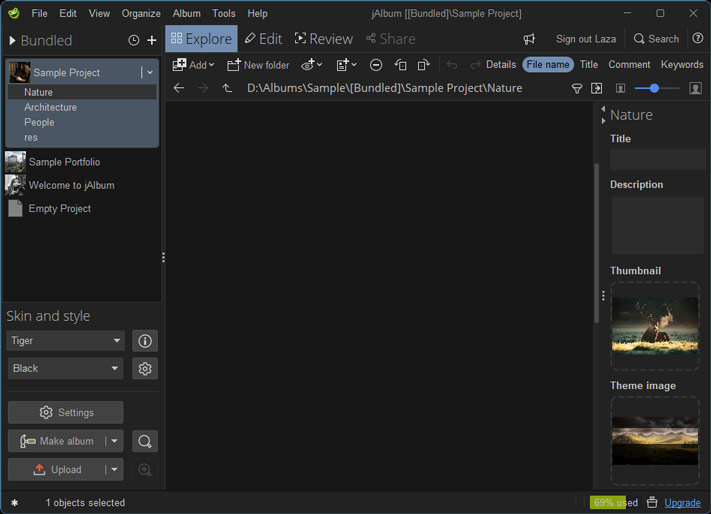The height and width of the screenshot is (514, 711).
Task: Open the Tools menu
Action: 224,14
